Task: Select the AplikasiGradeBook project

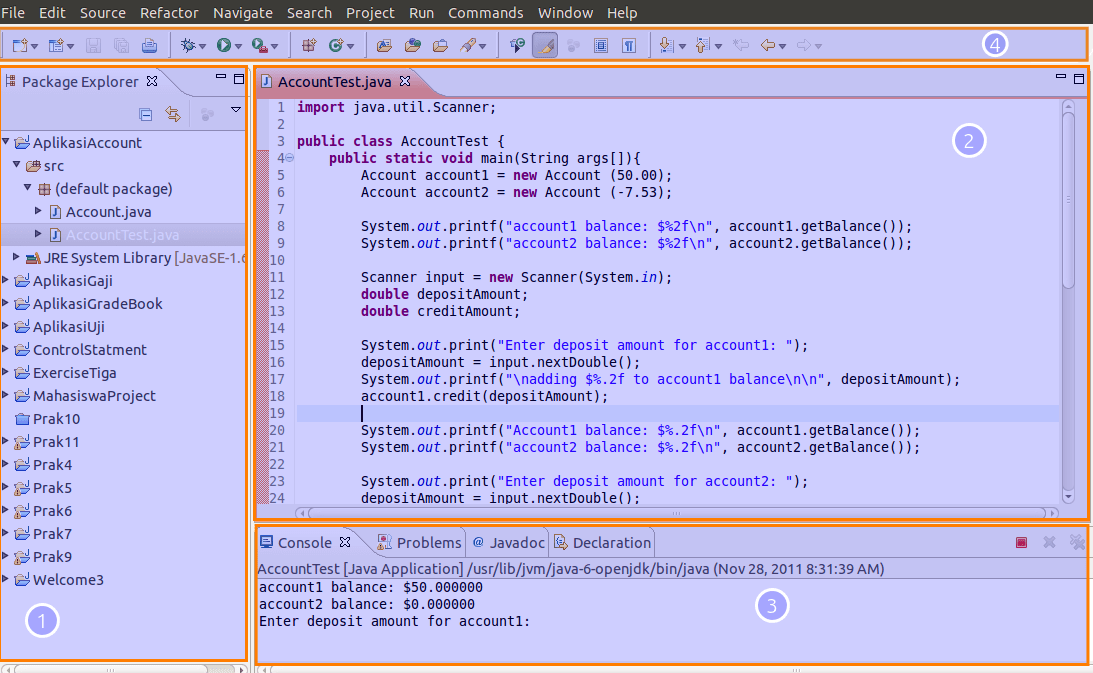Action: pos(98,303)
